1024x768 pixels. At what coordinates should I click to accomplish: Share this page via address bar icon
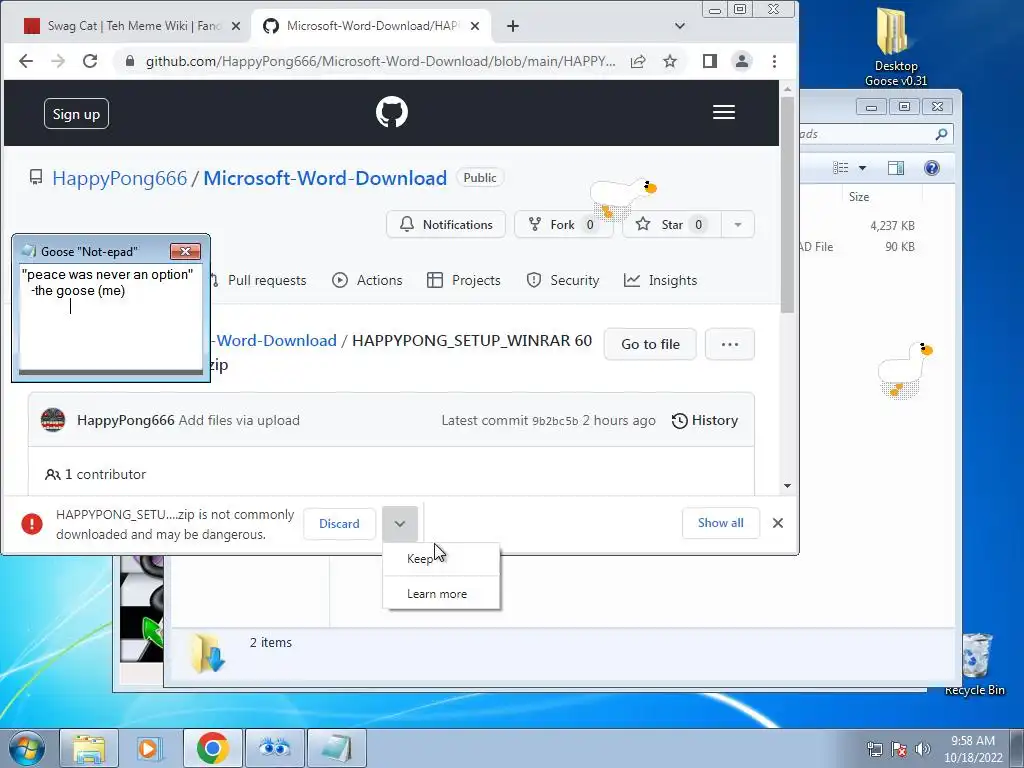coord(638,61)
